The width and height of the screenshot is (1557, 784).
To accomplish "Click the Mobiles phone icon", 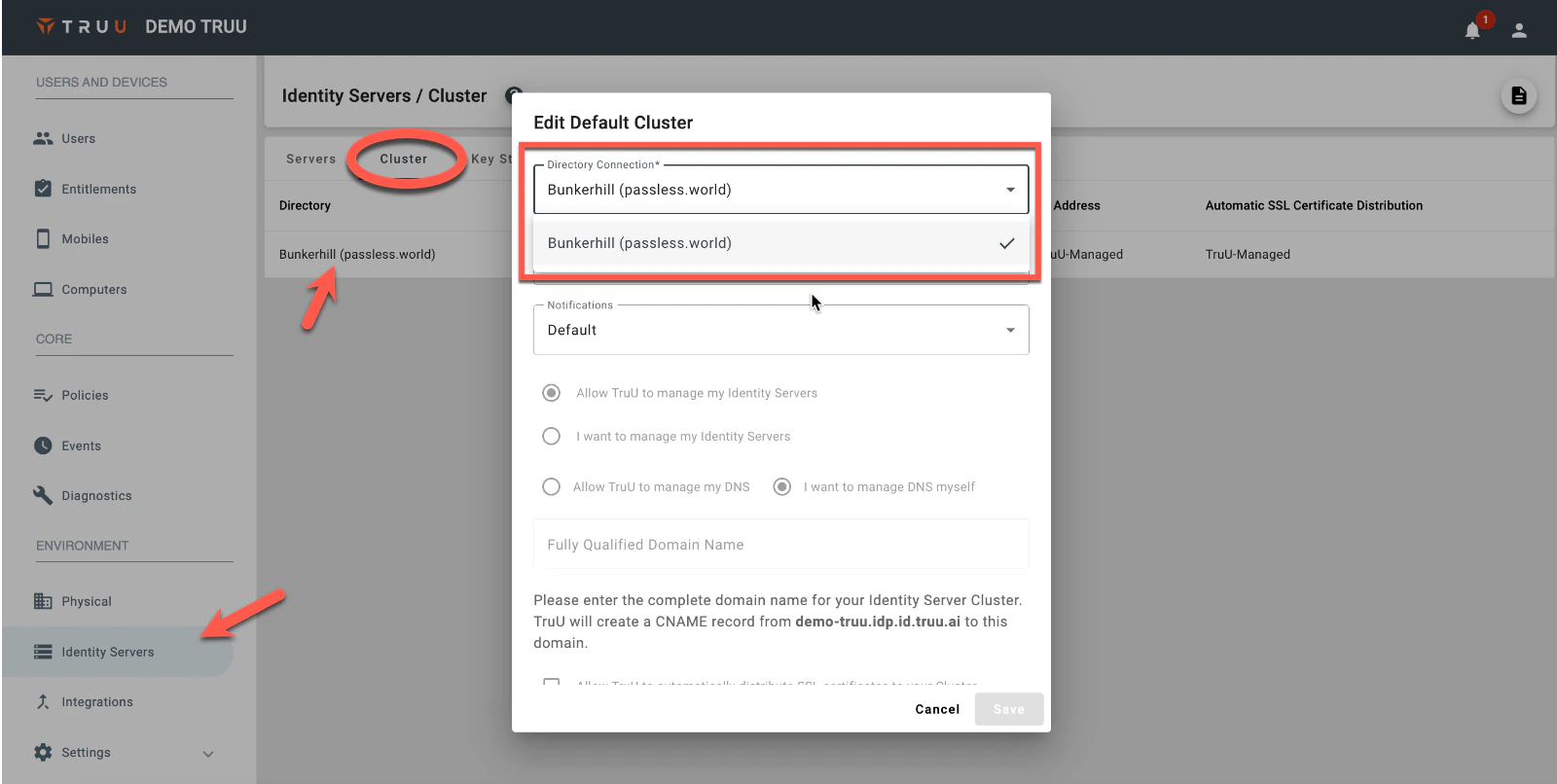I will (x=43, y=238).
